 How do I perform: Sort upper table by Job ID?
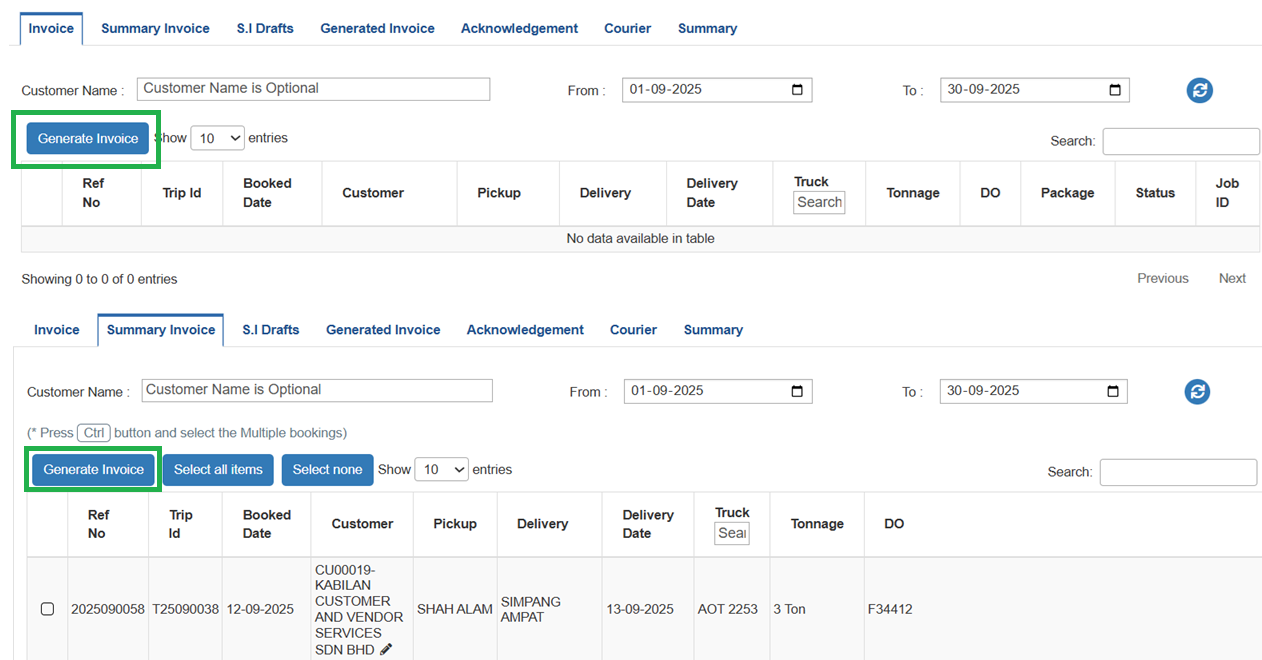1227,193
